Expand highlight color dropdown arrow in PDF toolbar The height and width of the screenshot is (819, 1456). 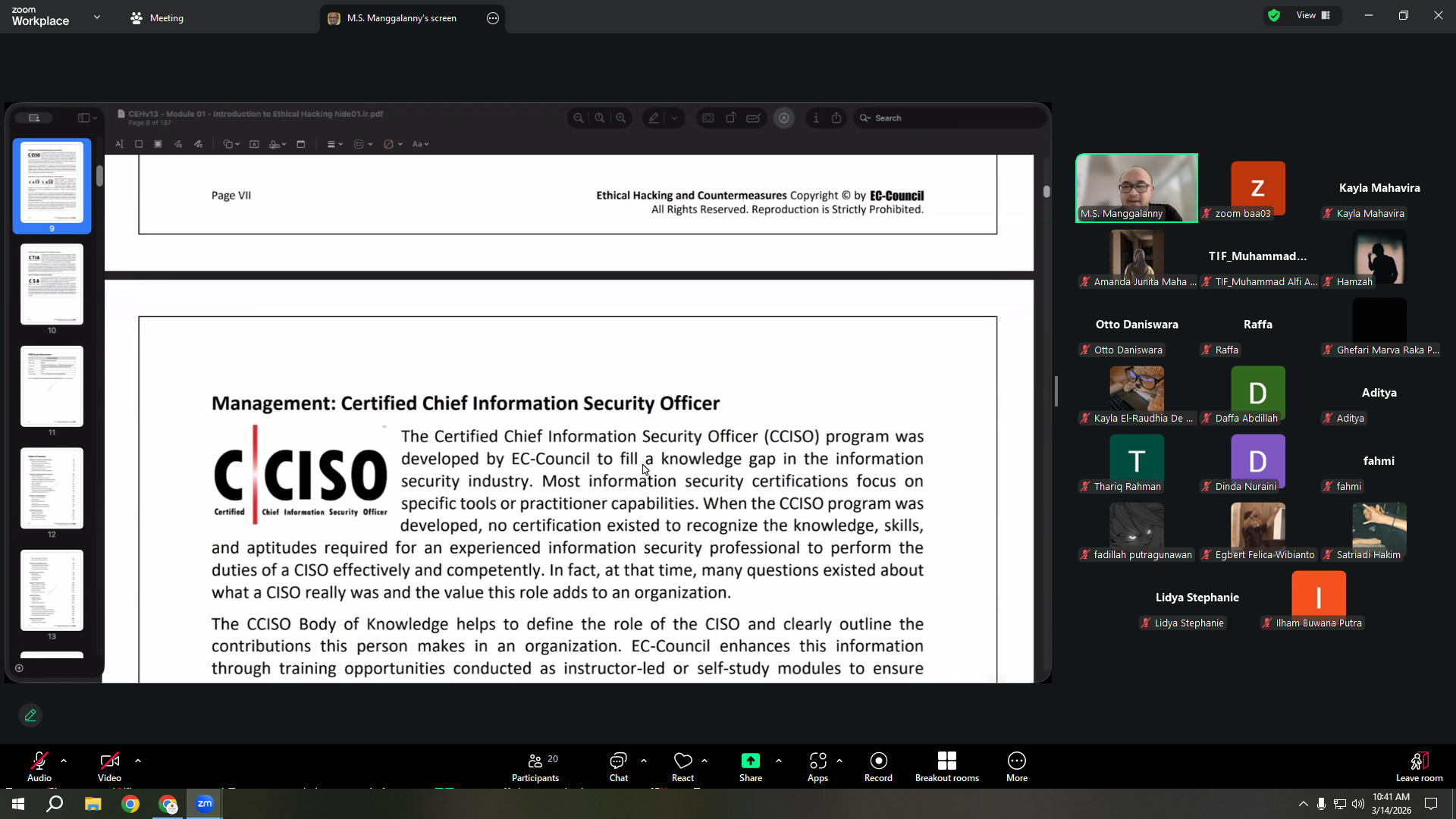pyautogui.click(x=674, y=118)
